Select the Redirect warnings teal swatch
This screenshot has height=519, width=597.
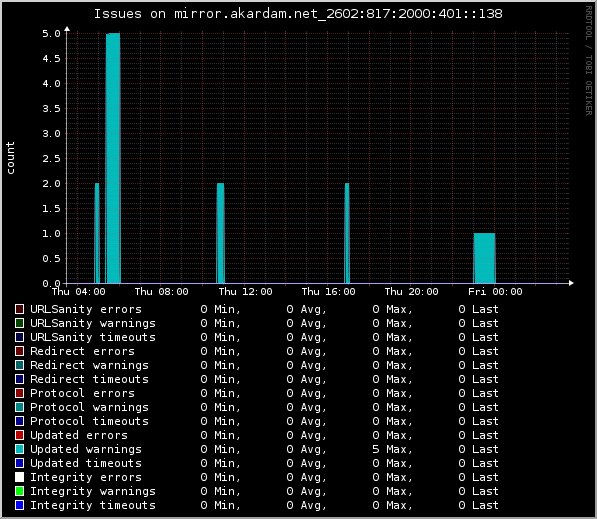[x=19, y=365]
